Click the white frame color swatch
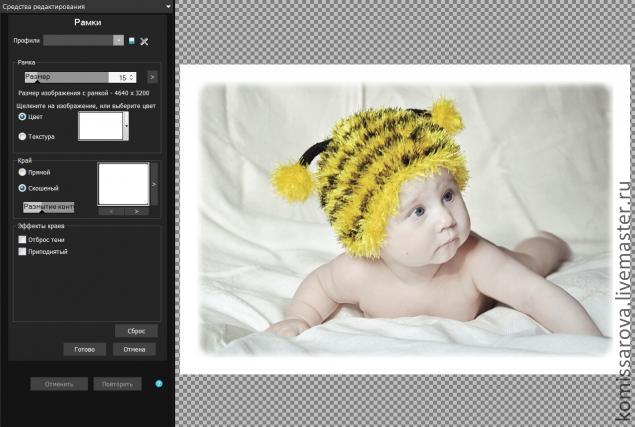635x427 pixels. click(100, 126)
